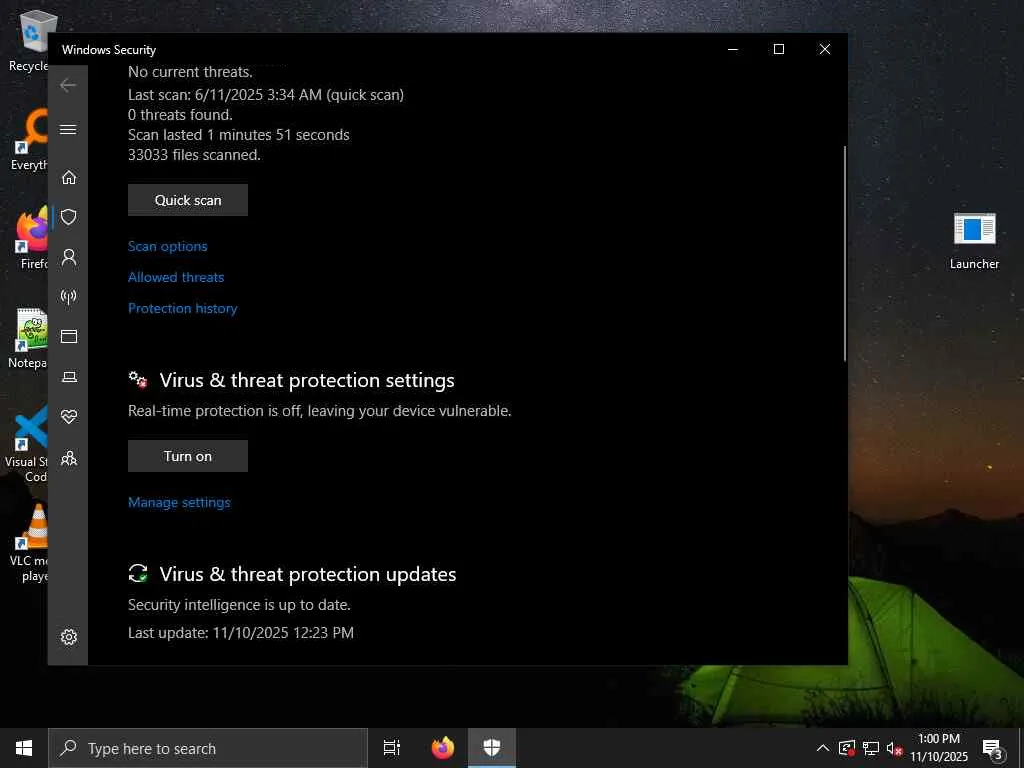Click the Virus & threat protection settings heading
1024x768 pixels.
point(307,380)
